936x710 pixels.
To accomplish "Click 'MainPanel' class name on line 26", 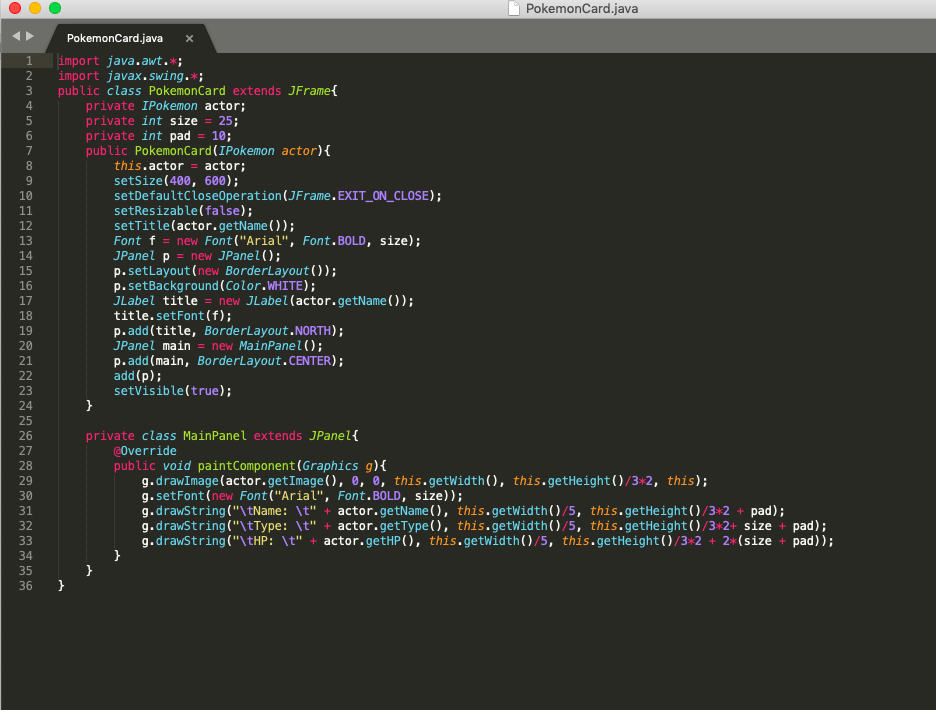I will pos(215,436).
